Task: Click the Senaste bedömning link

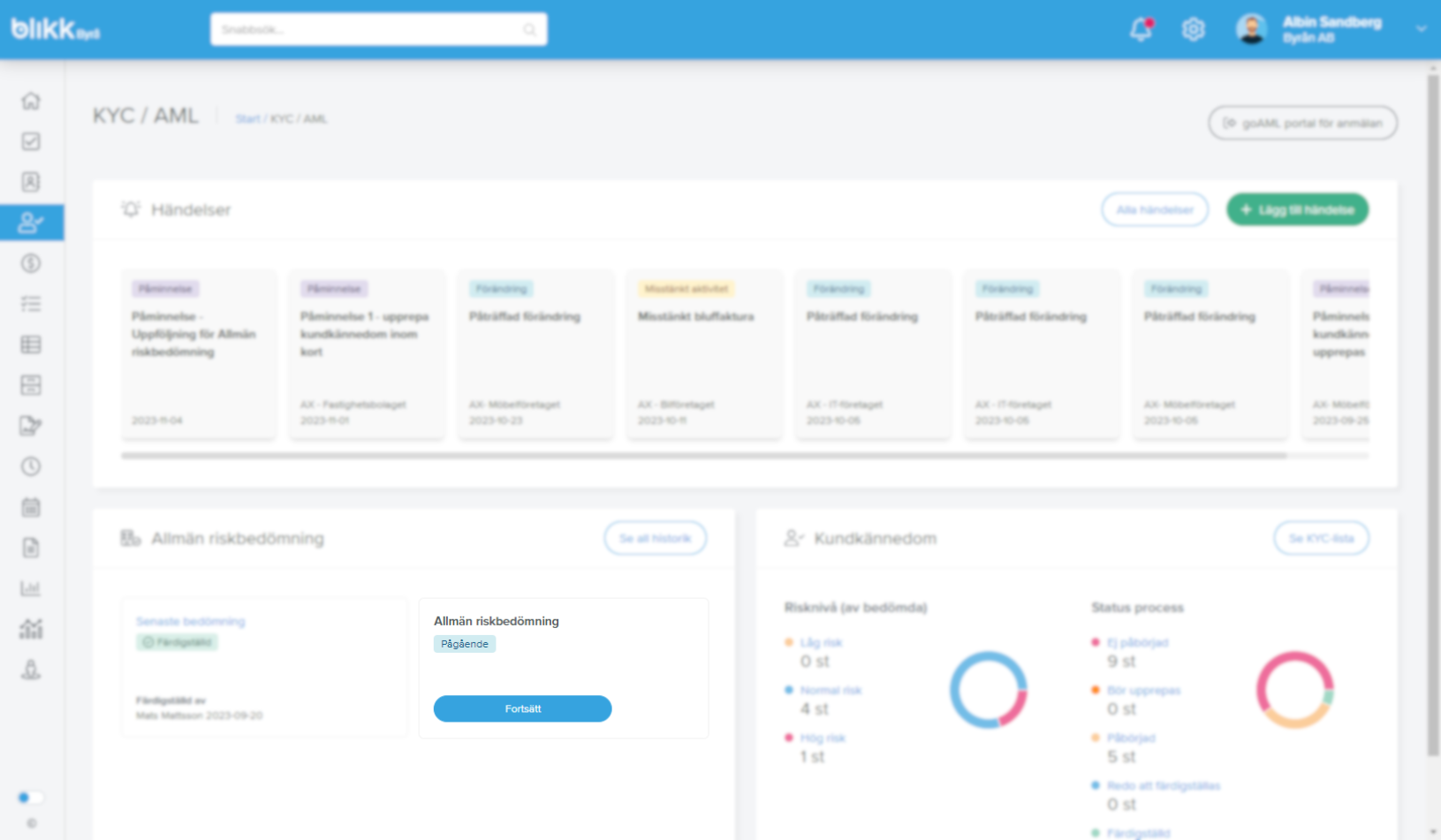Action: (x=190, y=621)
